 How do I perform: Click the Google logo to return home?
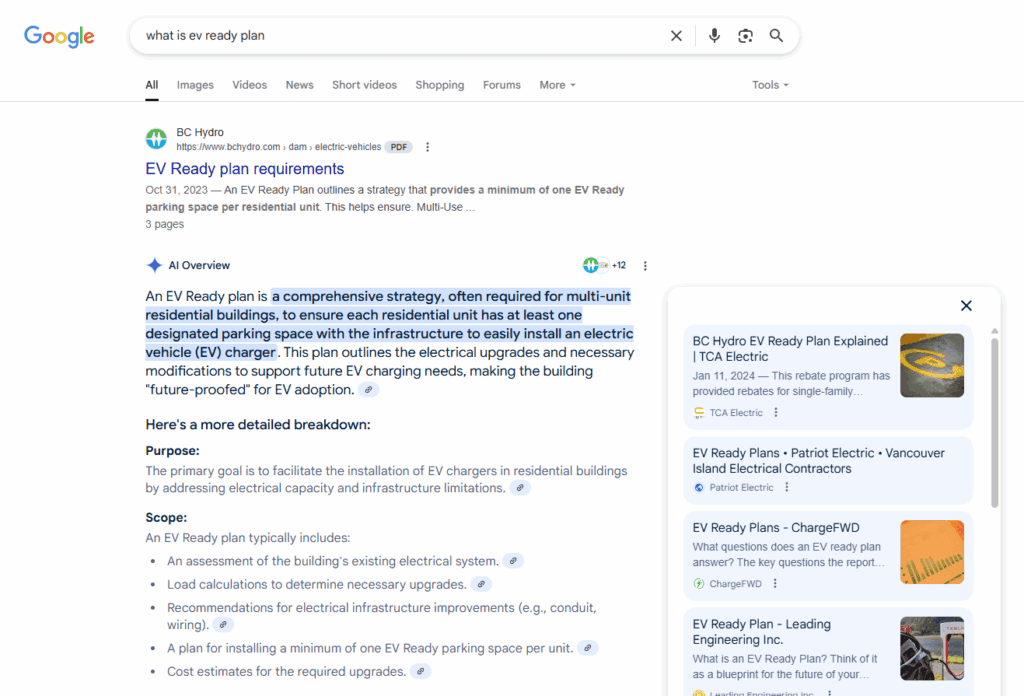[x=58, y=36]
